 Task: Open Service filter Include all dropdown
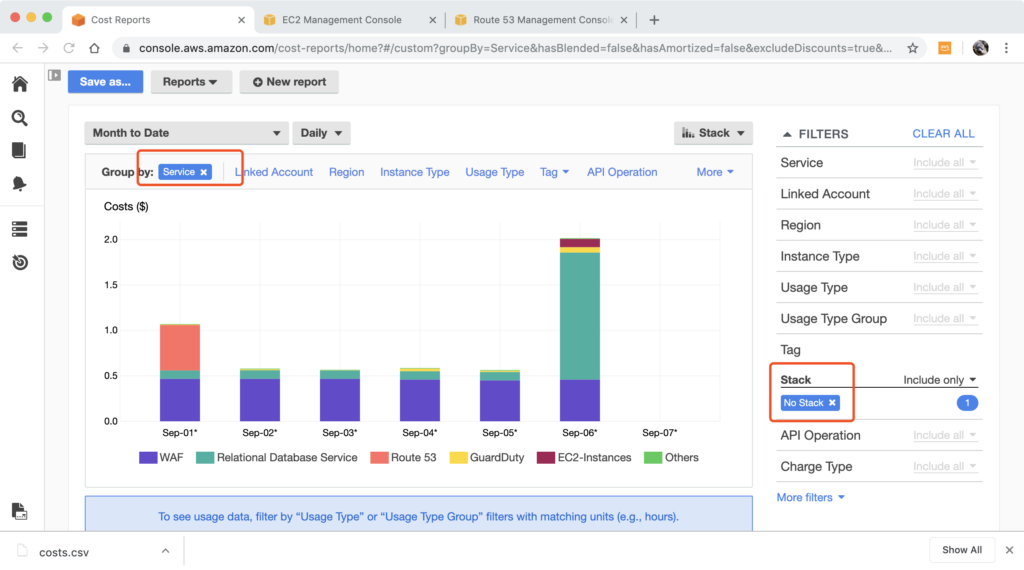[x=944, y=163]
